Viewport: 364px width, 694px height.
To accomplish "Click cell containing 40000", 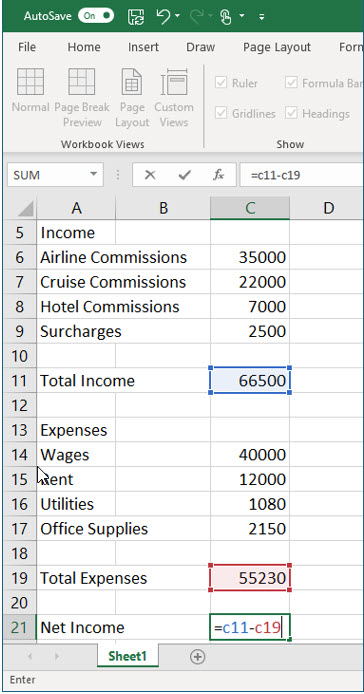I will [x=250, y=455].
